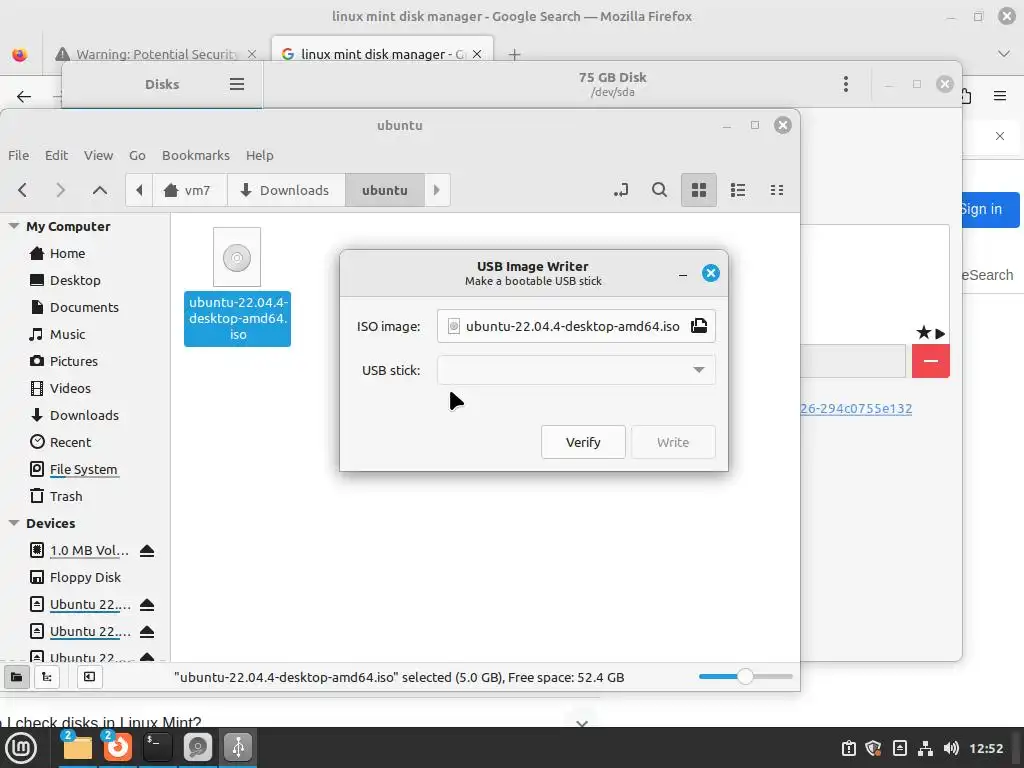
Task: Open a new Firefox tab
Action: coord(515,54)
